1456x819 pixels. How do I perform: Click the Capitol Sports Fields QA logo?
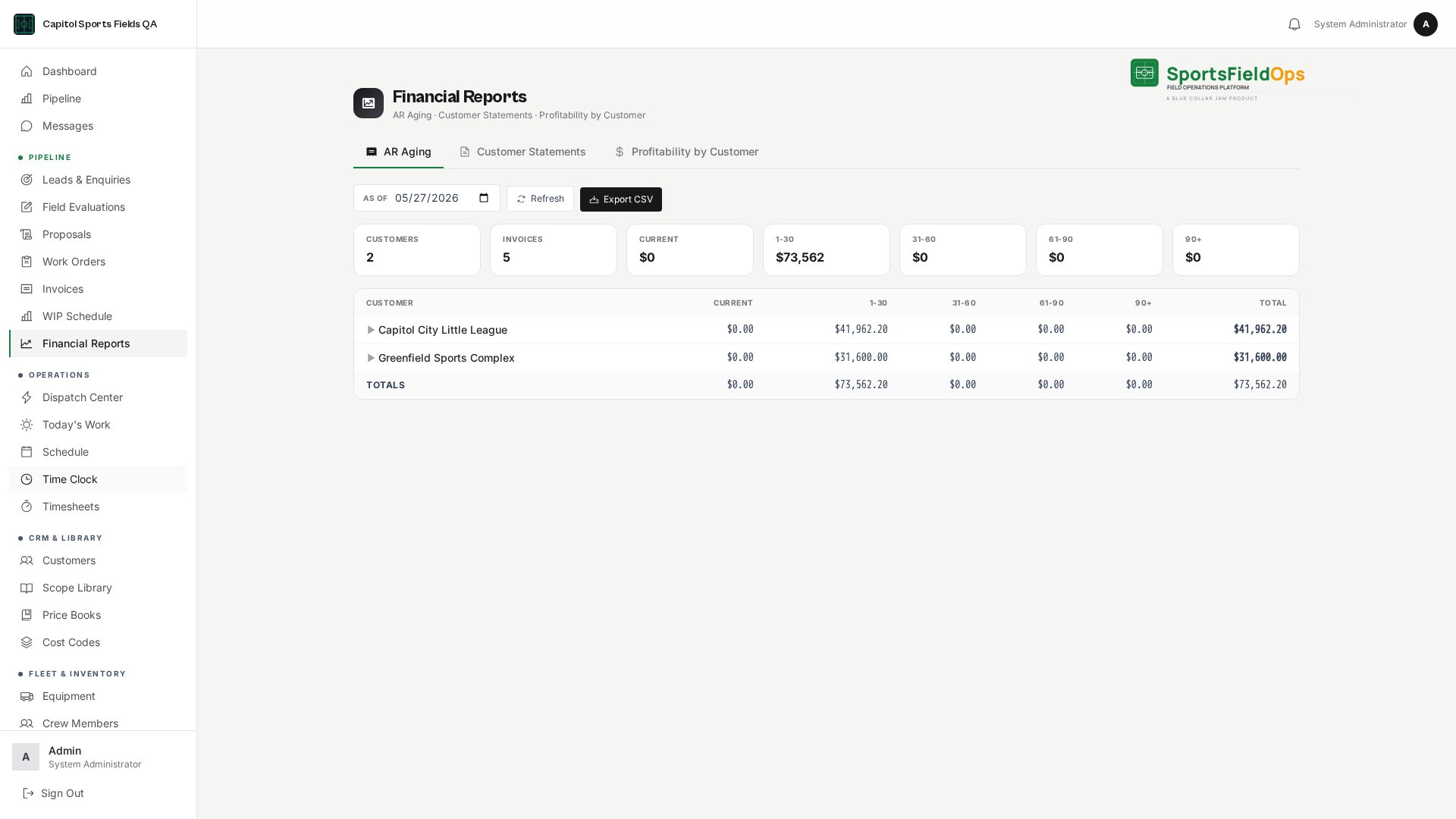24,24
